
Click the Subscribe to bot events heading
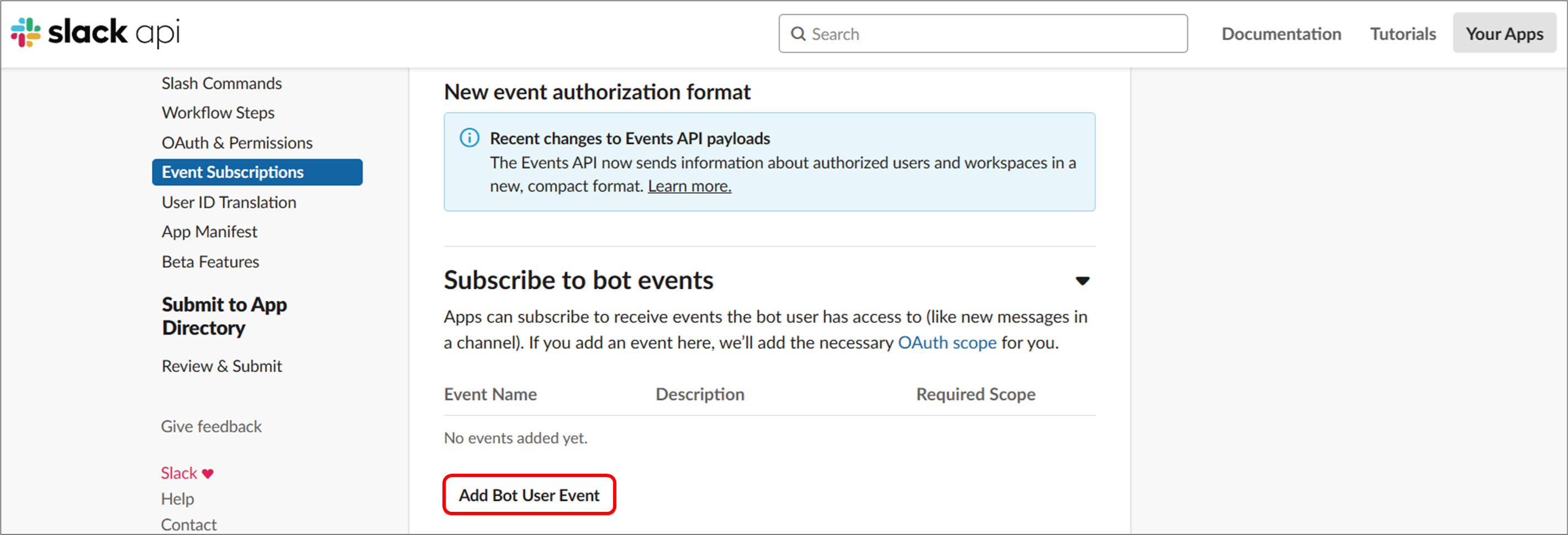[x=578, y=280]
